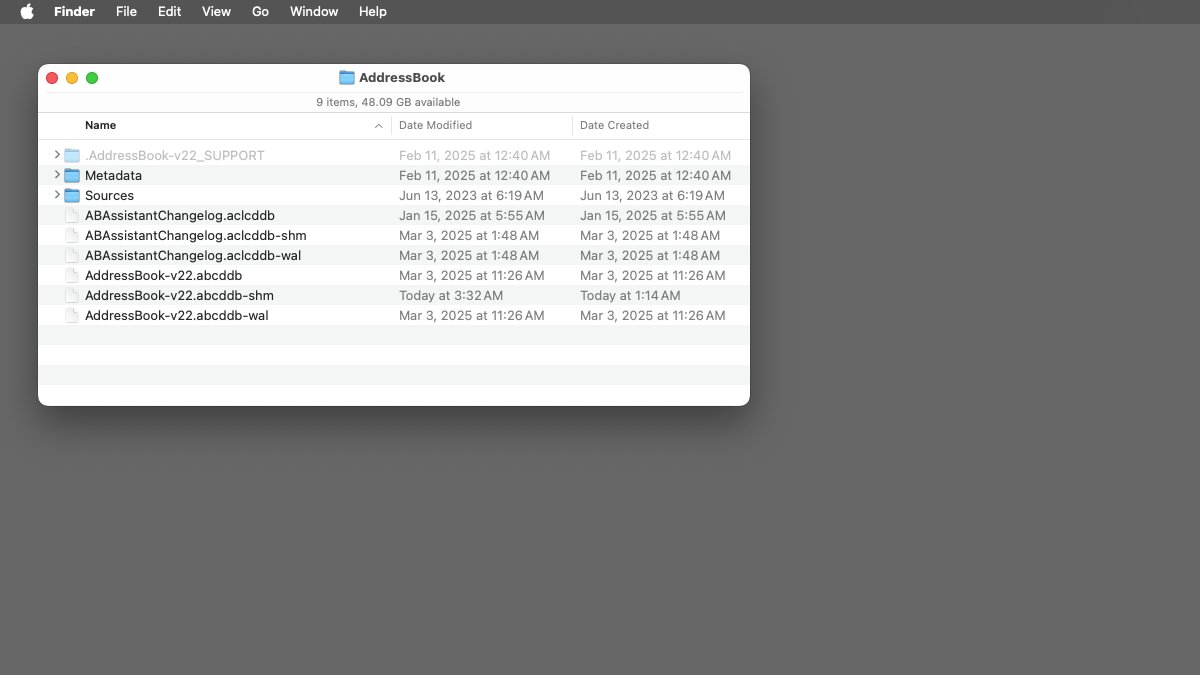Open the Help menu
Screen dimensions: 1200x675
pyautogui.click(x=373, y=12)
